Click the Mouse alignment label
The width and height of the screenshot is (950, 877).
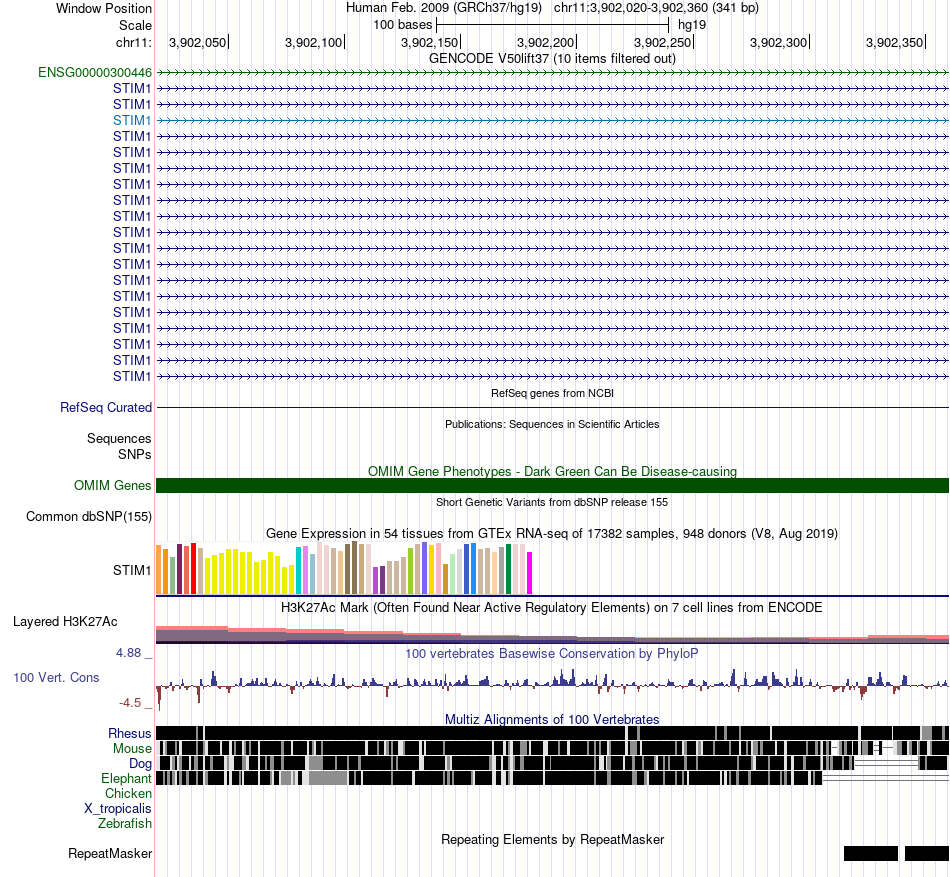[x=132, y=749]
